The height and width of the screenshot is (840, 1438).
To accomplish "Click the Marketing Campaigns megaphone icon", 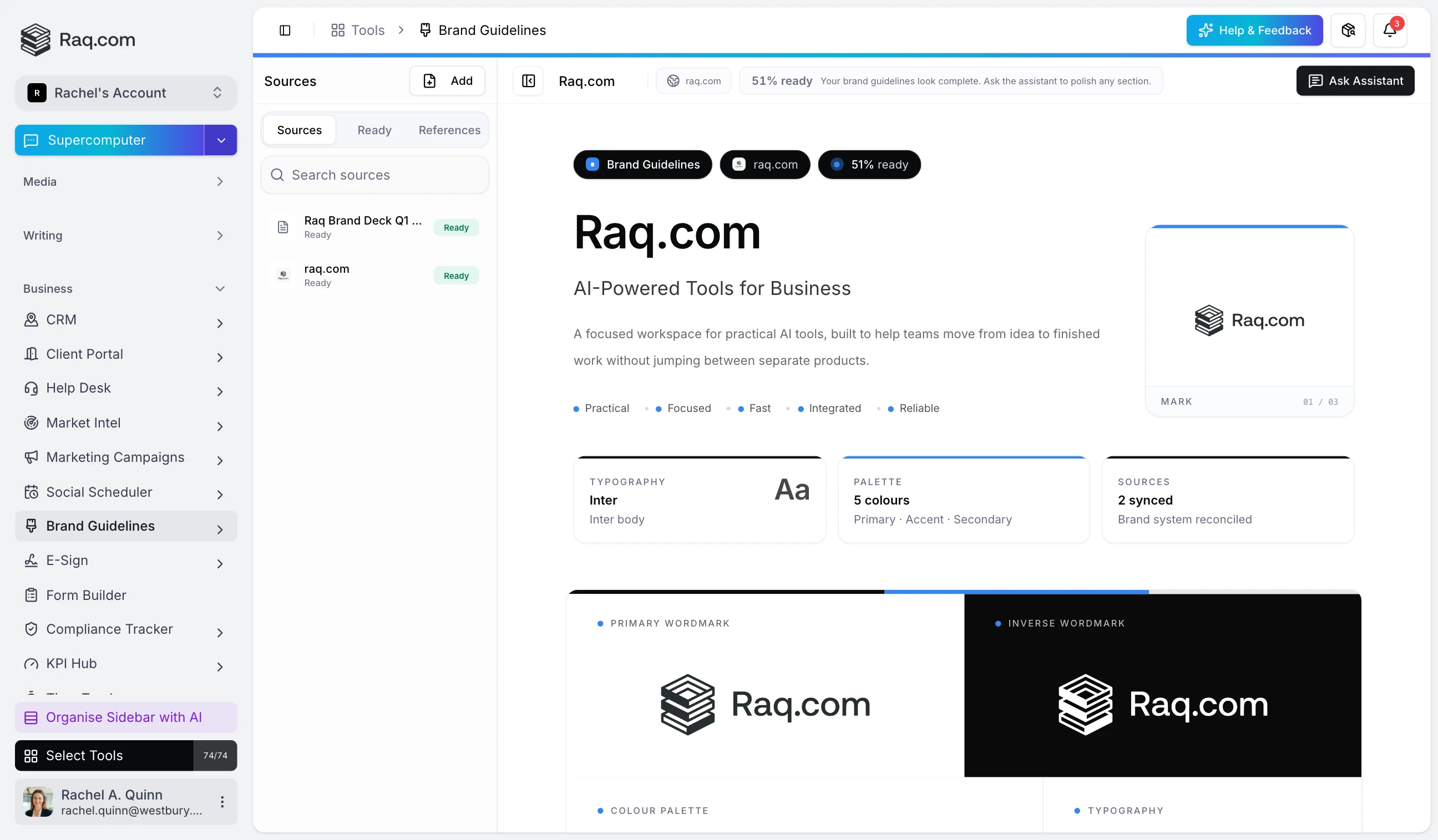I will coord(32,457).
